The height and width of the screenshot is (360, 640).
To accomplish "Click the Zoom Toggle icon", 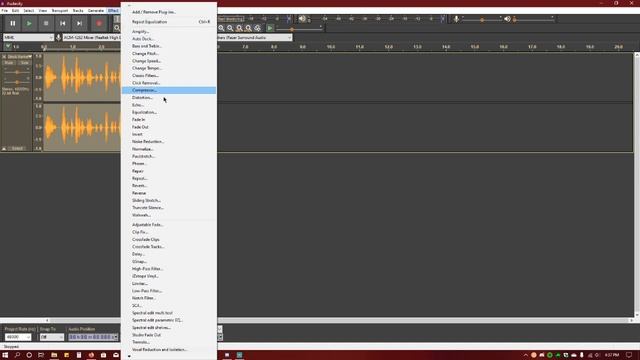I will 258,28.
